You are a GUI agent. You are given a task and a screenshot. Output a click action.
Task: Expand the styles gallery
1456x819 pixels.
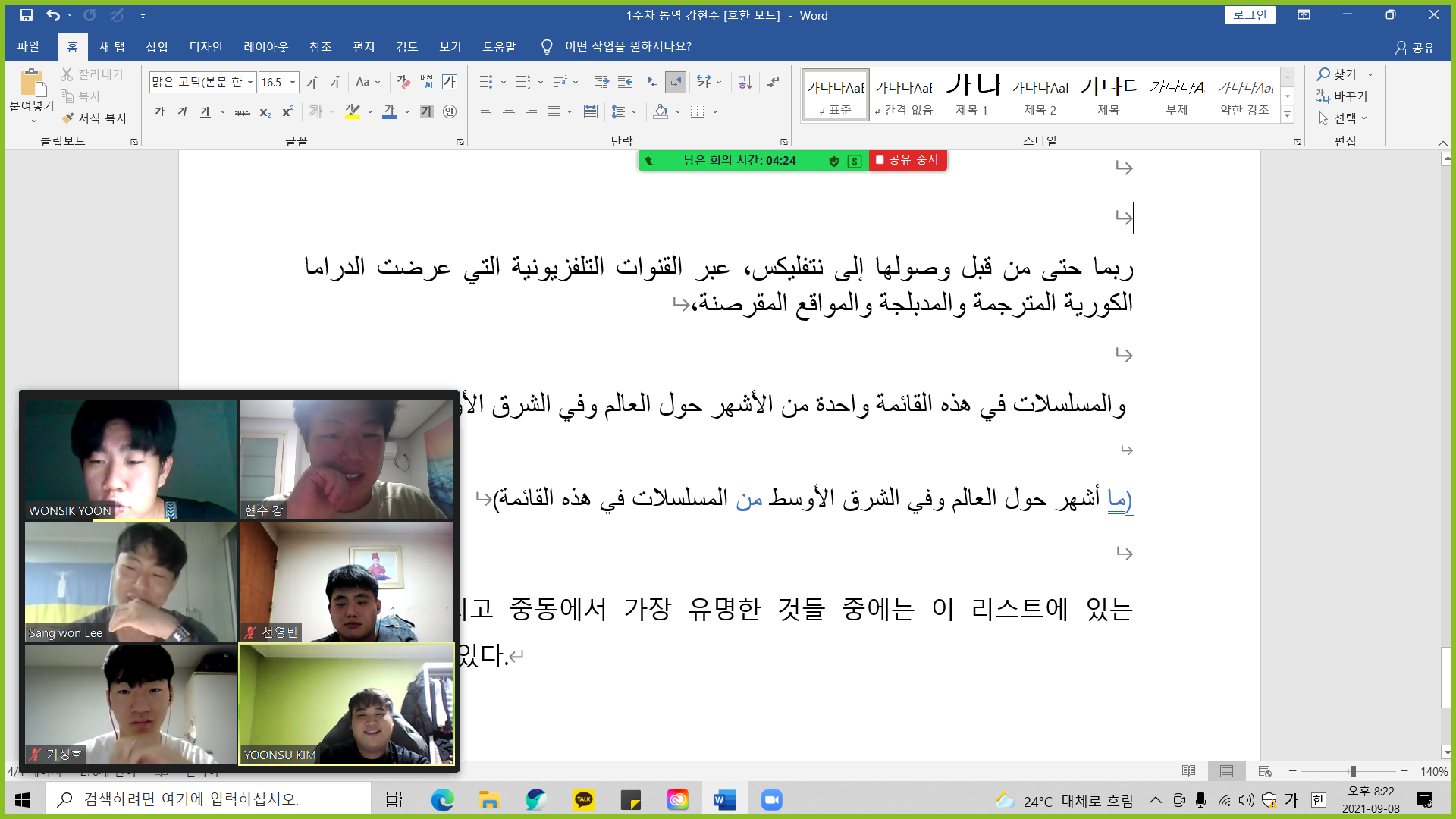tap(1287, 115)
